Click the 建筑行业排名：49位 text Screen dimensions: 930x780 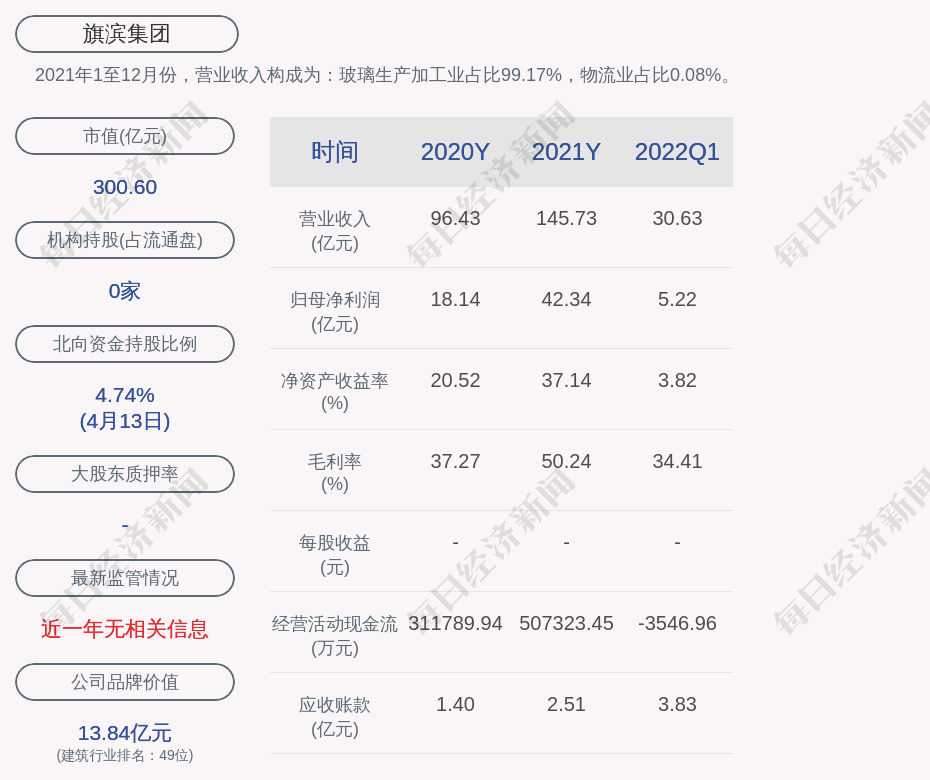pos(125,755)
